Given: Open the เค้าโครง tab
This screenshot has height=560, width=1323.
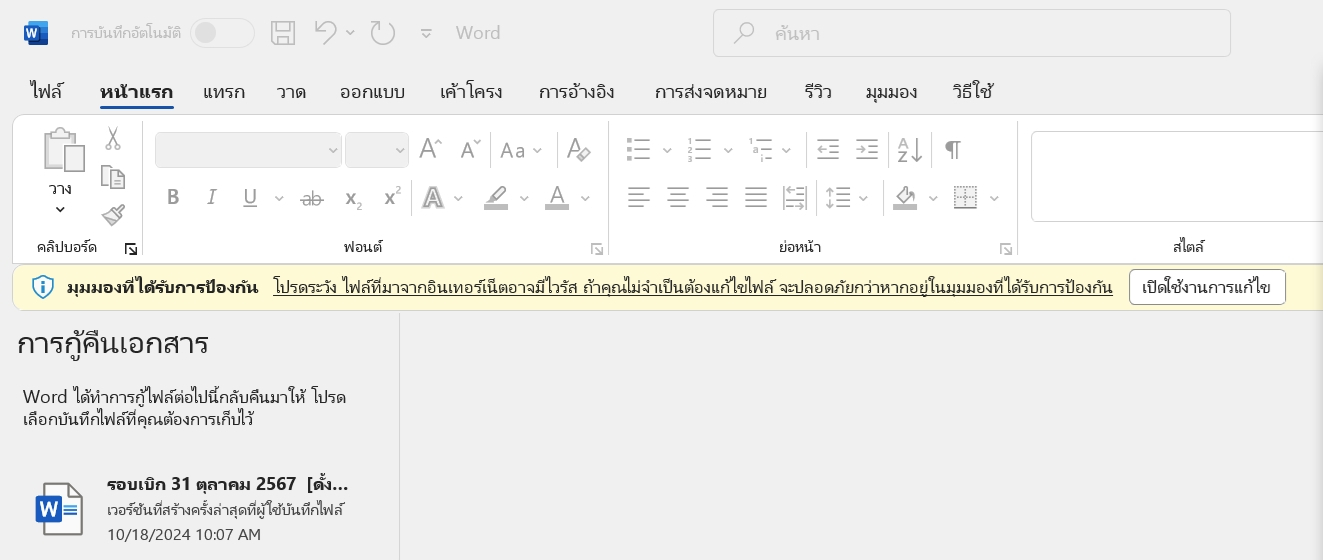Looking at the screenshot, I should pyautogui.click(x=471, y=92).
